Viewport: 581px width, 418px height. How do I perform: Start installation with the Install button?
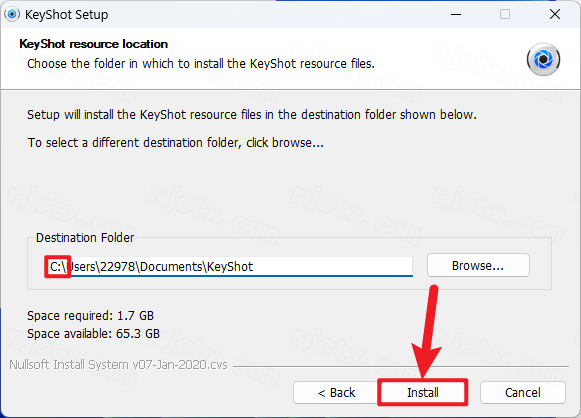tap(422, 392)
